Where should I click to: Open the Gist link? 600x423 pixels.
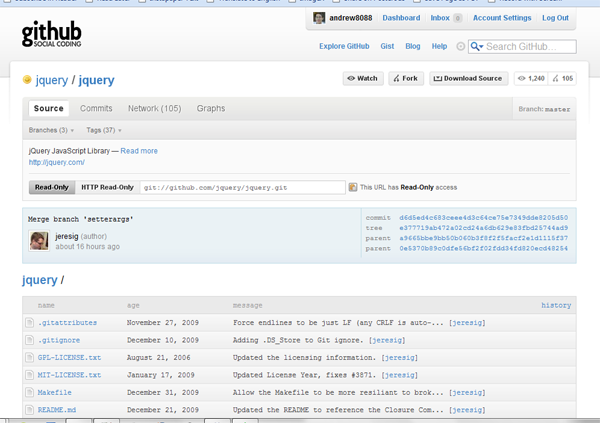387,46
